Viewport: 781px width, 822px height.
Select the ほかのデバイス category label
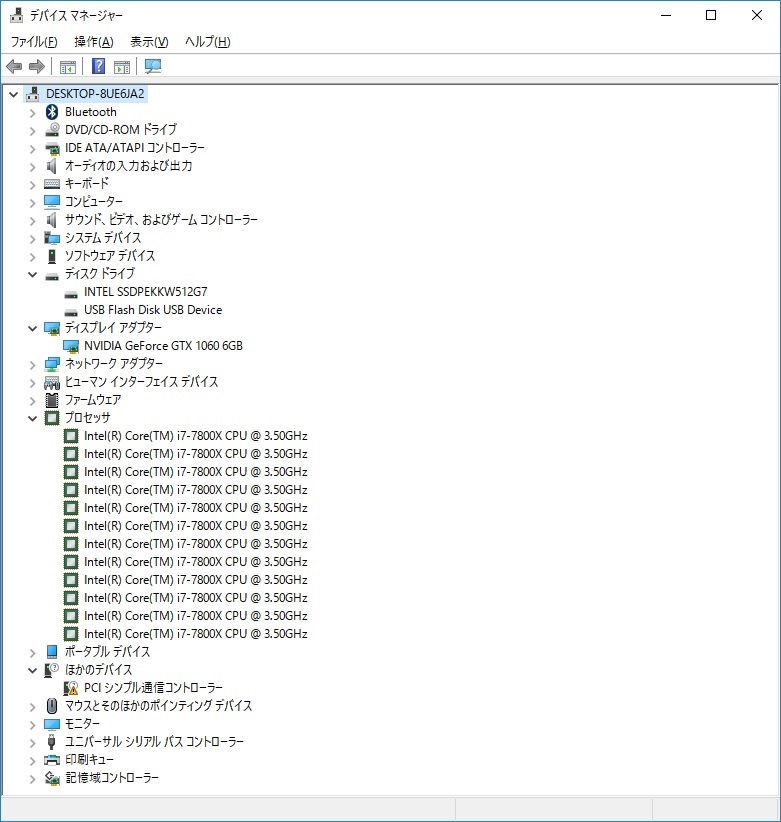click(98, 669)
